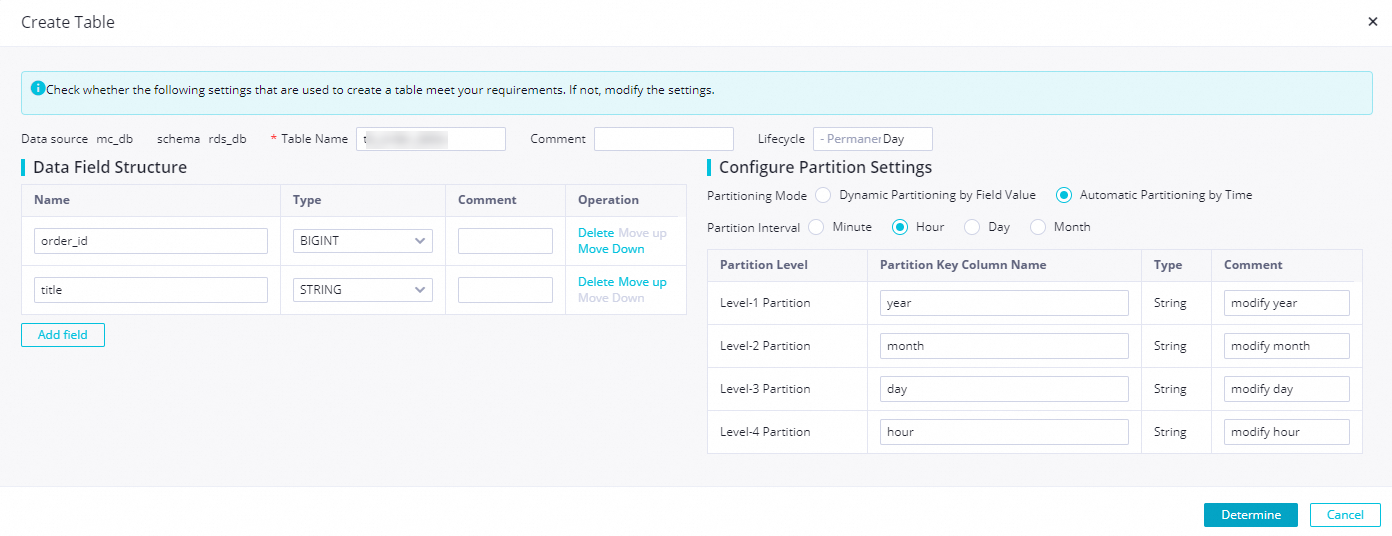Open the BIGINT type dropdown
1392x536 pixels.
click(362, 241)
